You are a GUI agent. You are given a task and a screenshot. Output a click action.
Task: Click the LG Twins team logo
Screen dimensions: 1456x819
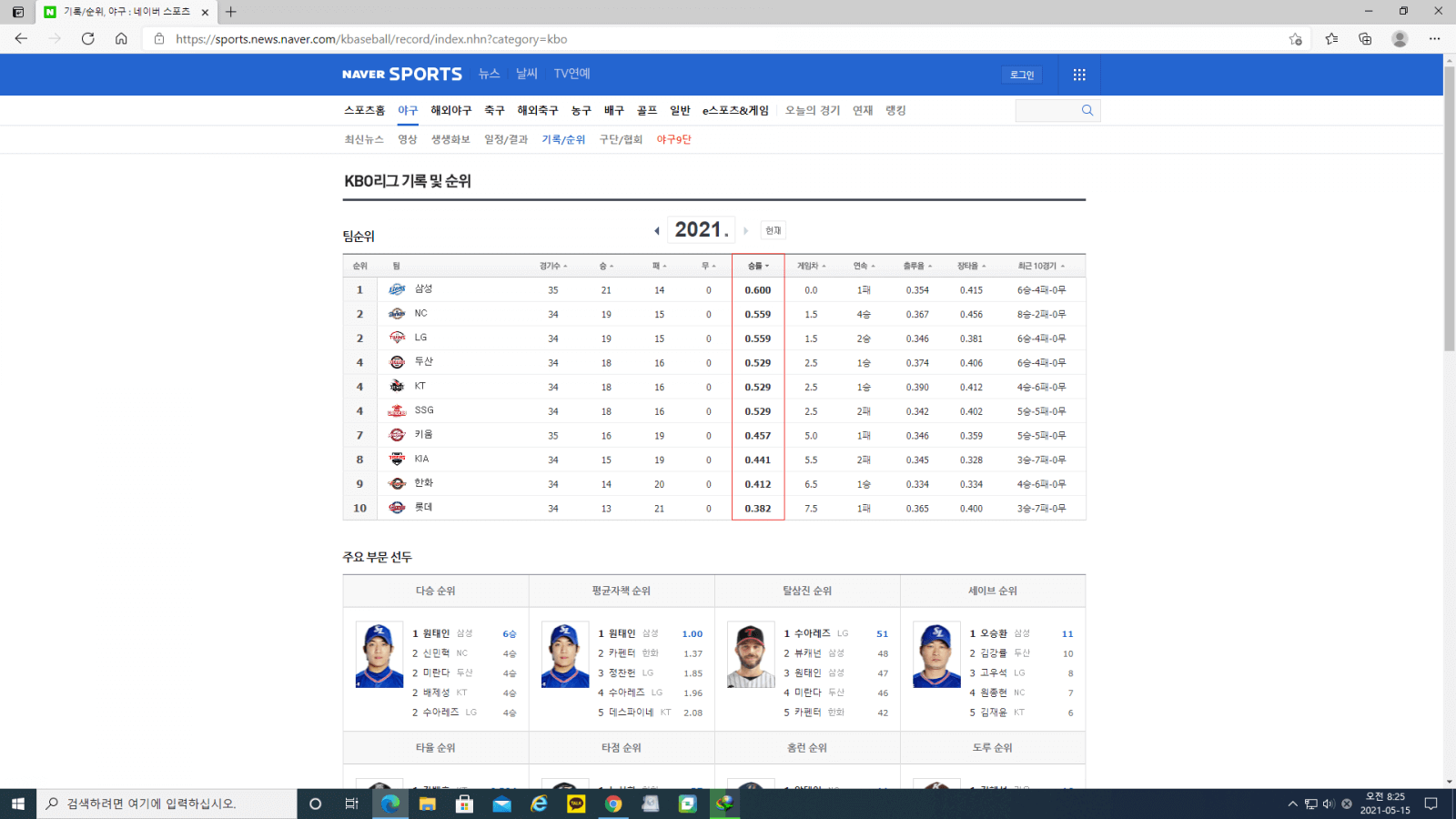pos(397,338)
